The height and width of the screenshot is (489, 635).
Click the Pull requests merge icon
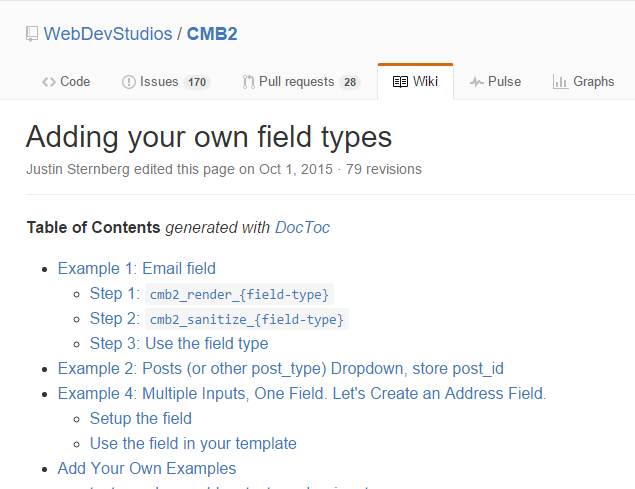(x=248, y=82)
